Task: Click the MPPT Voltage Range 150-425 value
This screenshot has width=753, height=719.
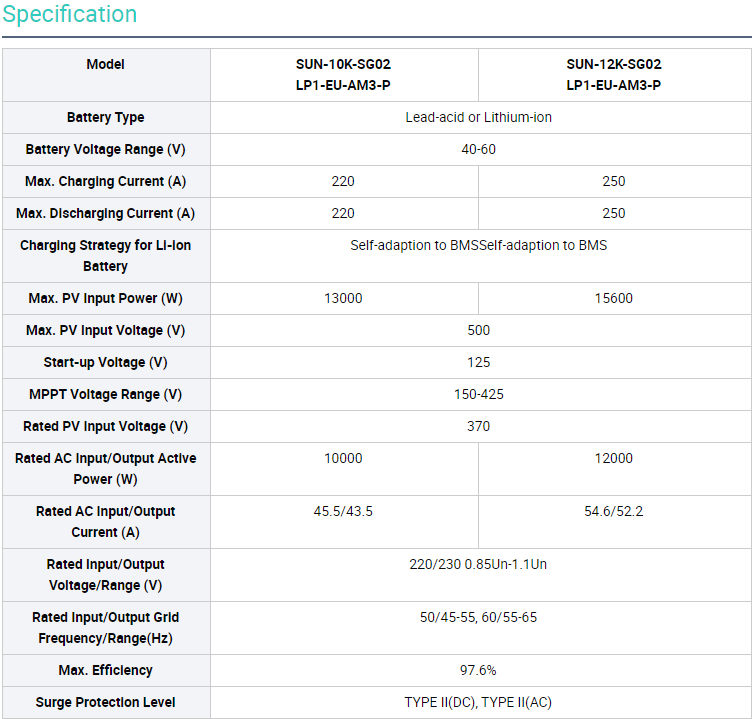Action: coord(478,395)
